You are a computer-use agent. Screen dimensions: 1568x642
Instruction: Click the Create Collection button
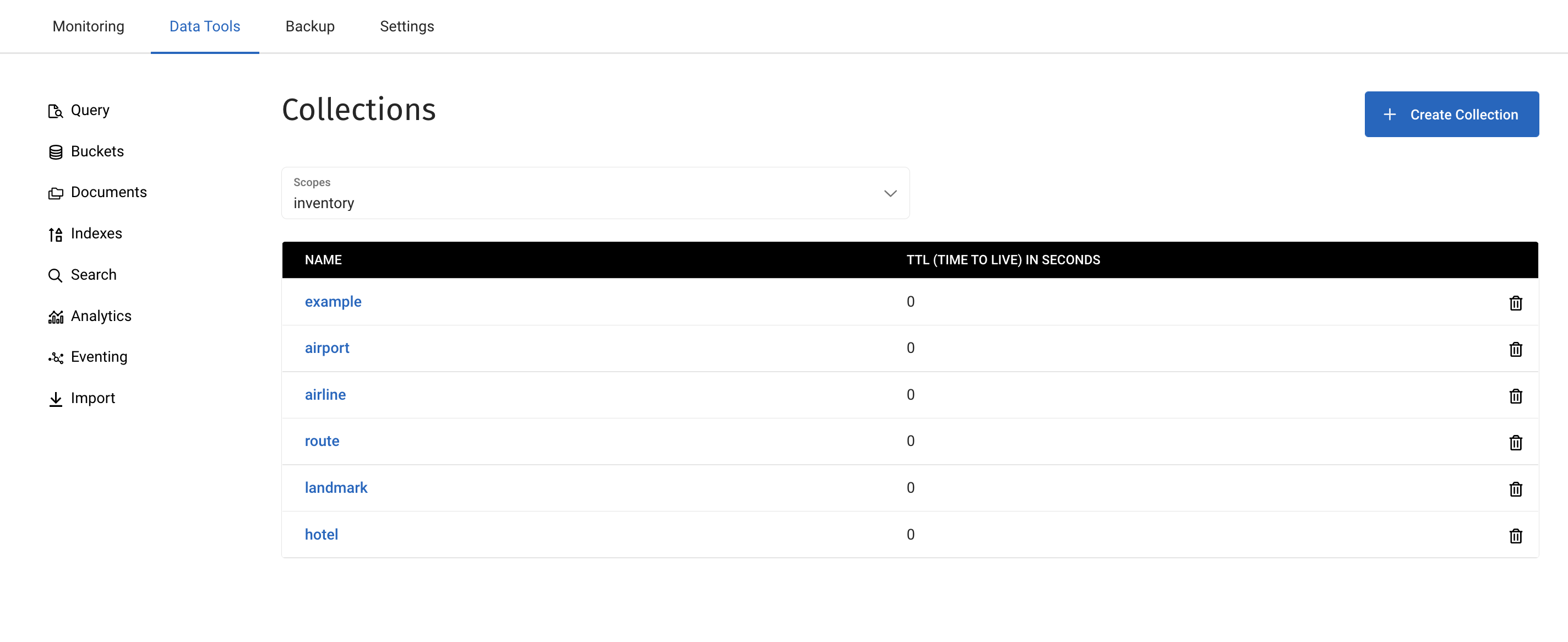(1452, 114)
